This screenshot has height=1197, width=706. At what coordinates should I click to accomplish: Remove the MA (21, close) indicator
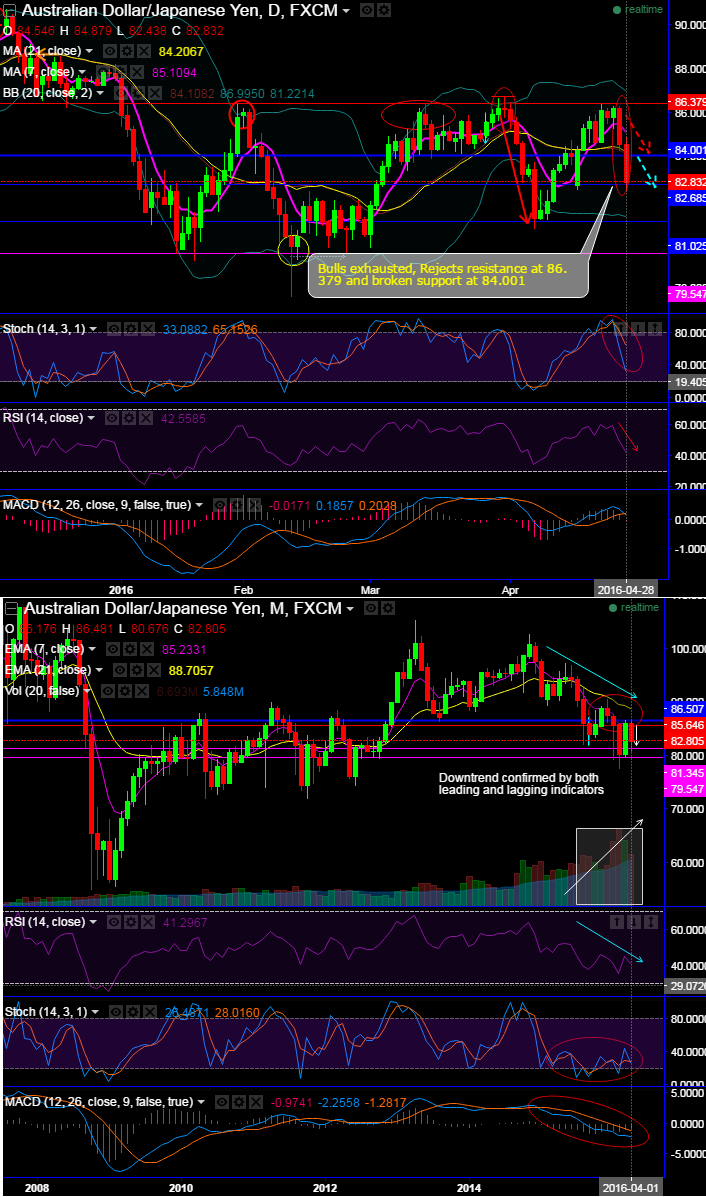click(142, 51)
